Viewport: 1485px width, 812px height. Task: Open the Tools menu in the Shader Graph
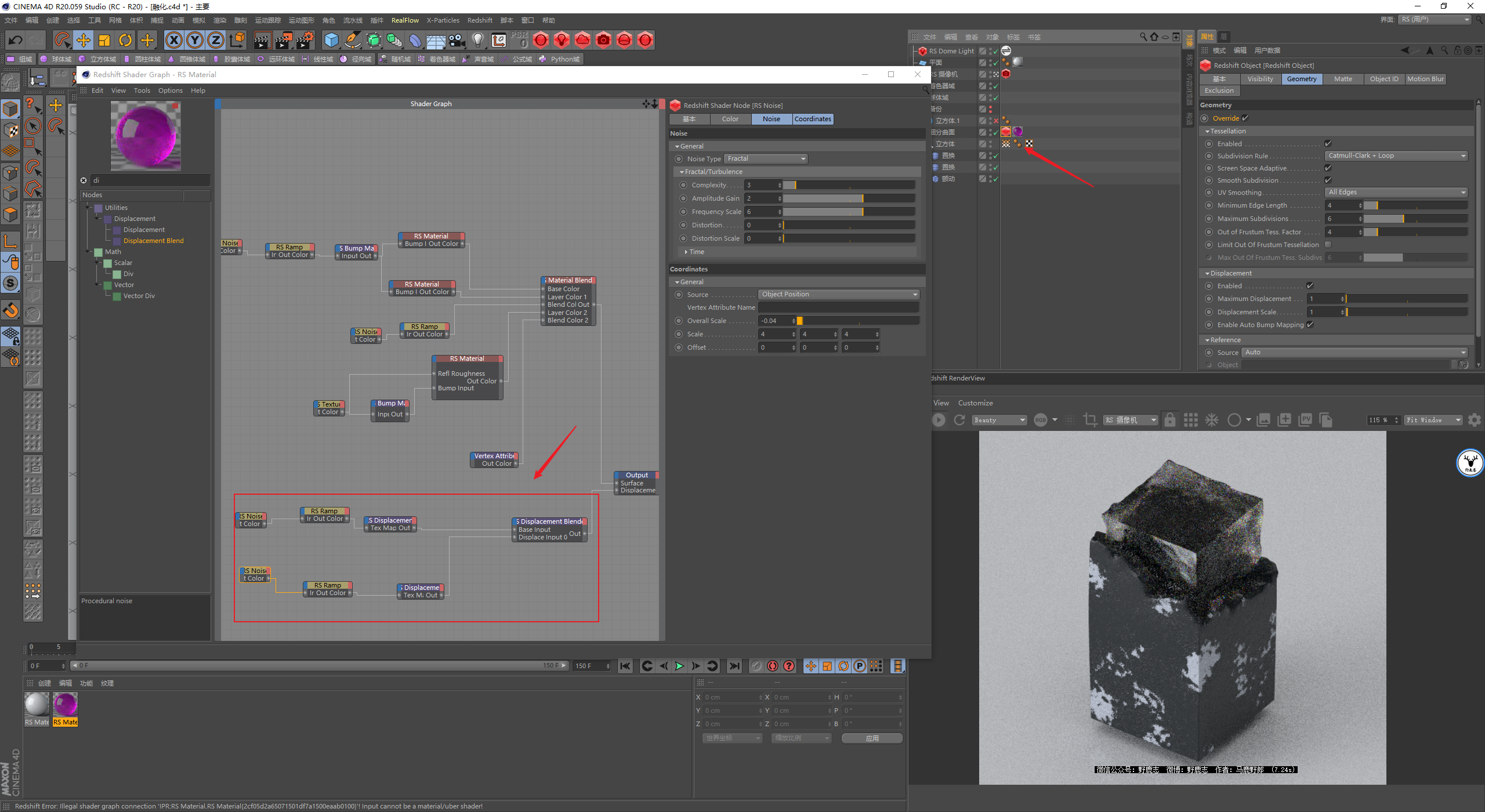click(142, 90)
